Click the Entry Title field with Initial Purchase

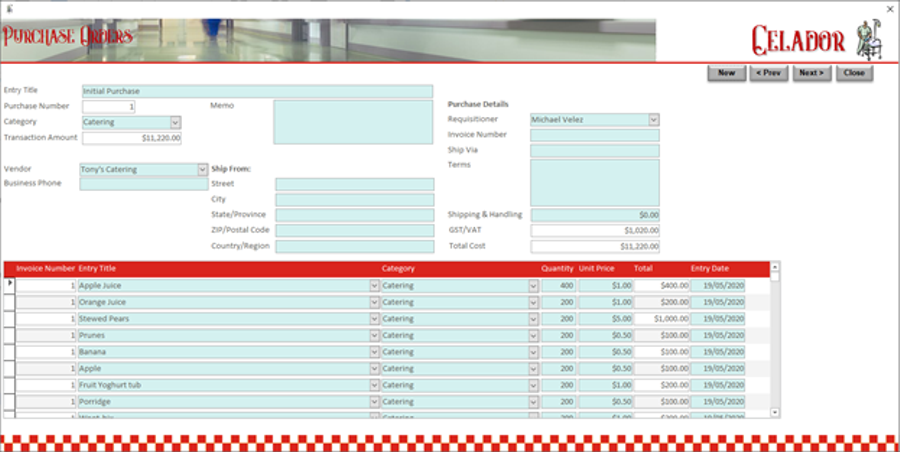(257, 91)
